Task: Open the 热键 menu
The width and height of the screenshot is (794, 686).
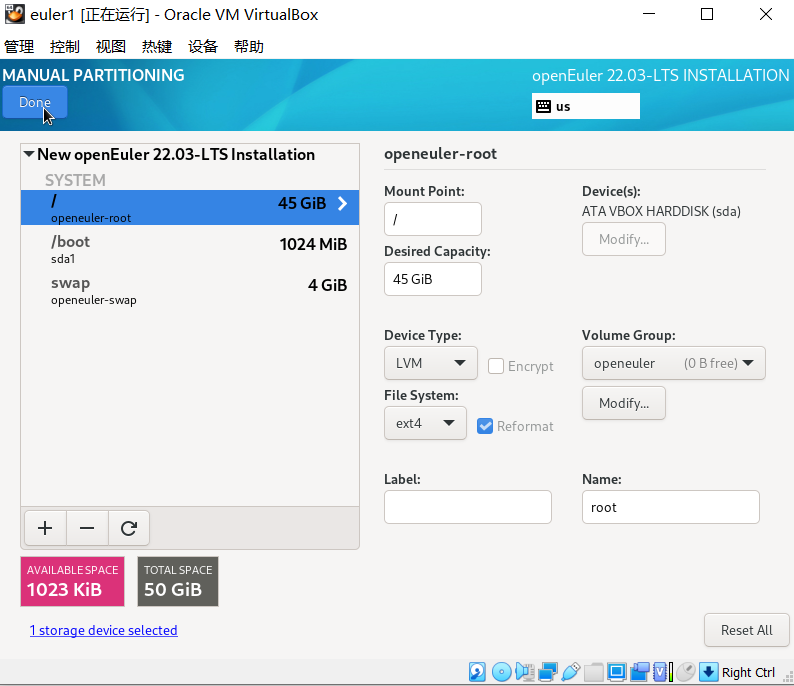Action: click(157, 47)
